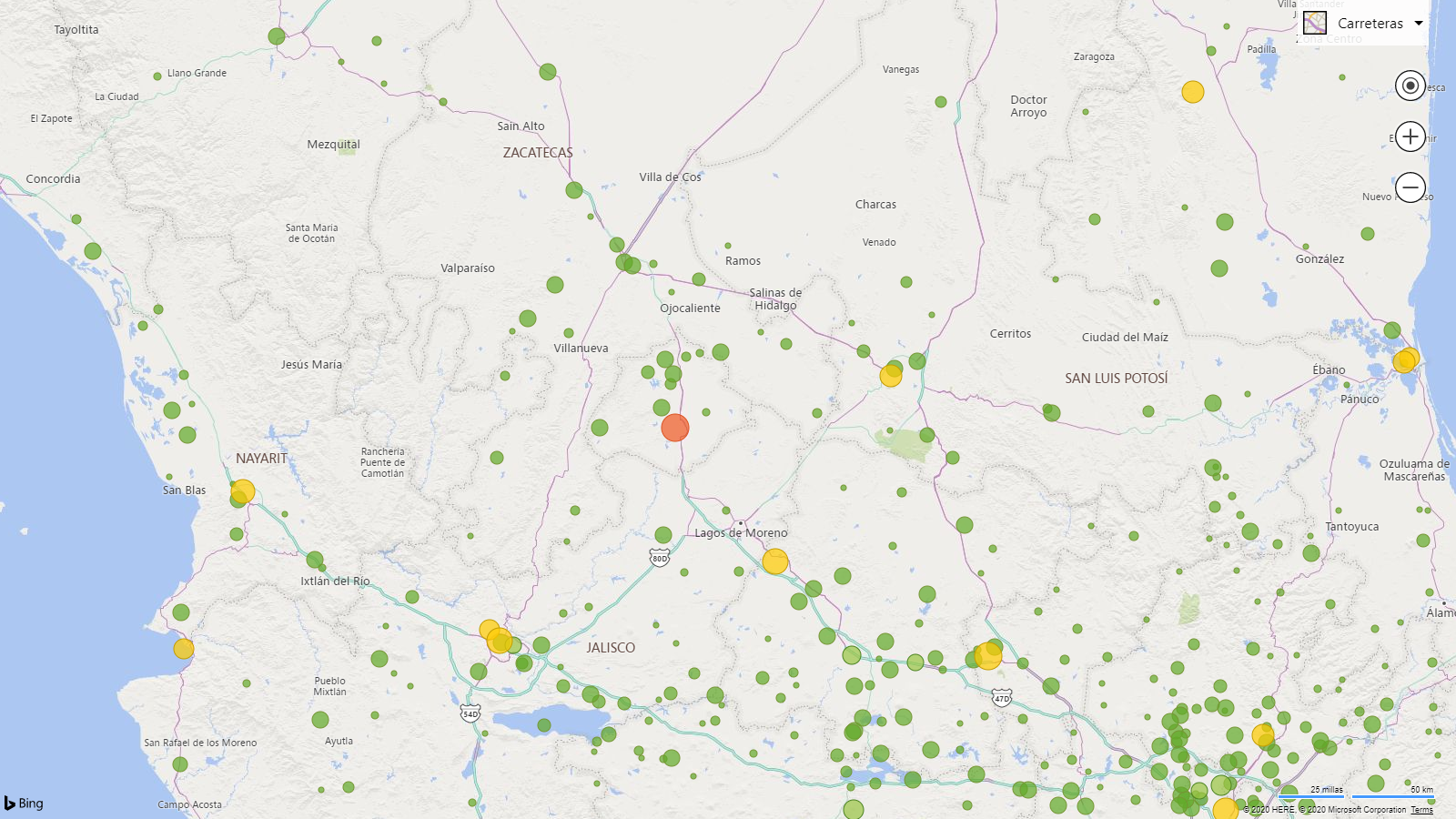1456x819 pixels.
Task: Click the Sain Alto town label
Action: [x=521, y=126]
